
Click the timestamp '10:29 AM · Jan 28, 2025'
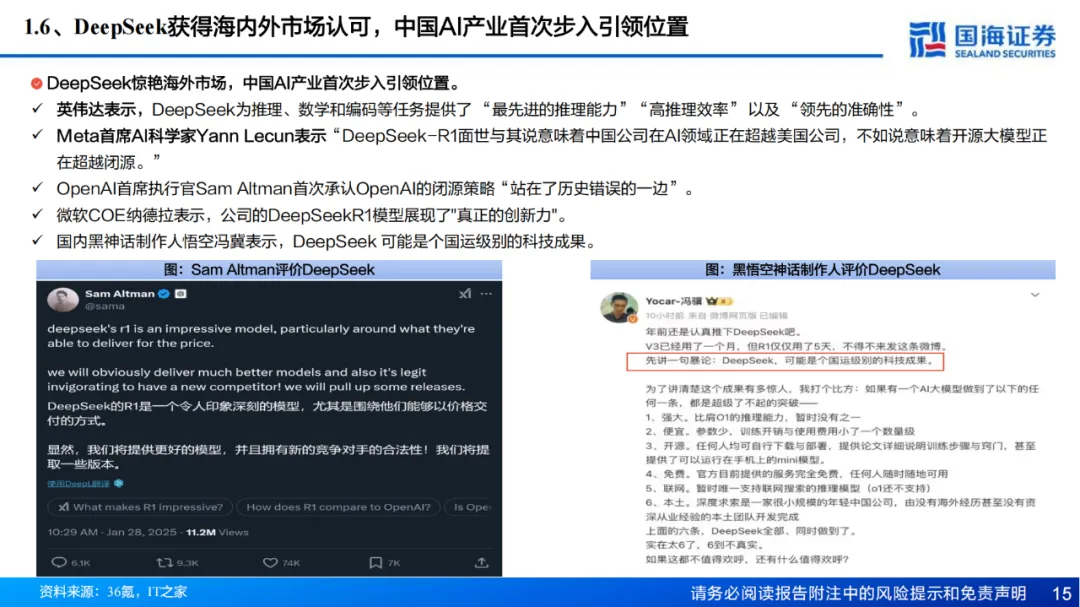112,532
